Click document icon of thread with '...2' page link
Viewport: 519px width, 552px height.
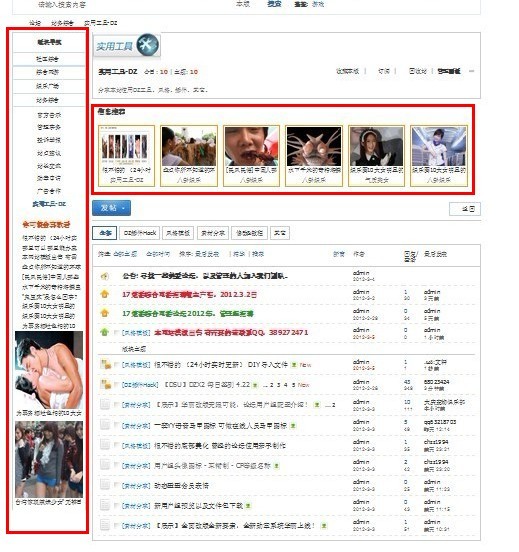click(x=105, y=404)
